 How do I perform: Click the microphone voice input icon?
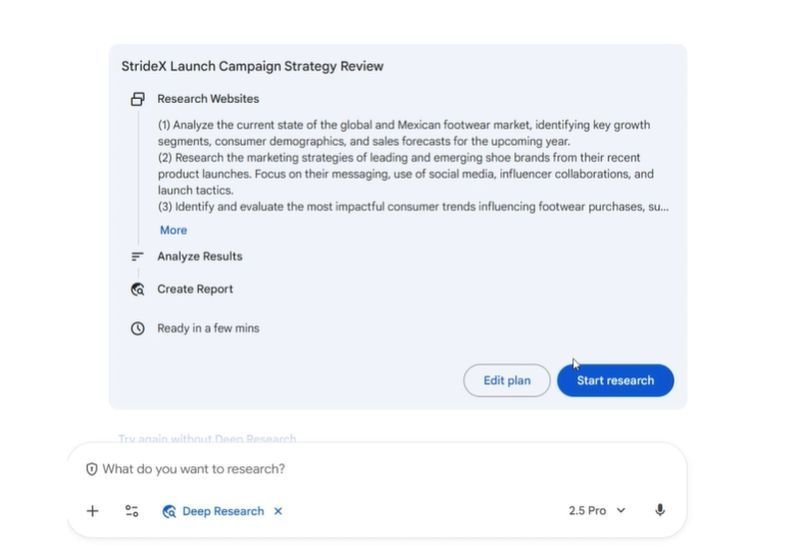pyautogui.click(x=660, y=511)
